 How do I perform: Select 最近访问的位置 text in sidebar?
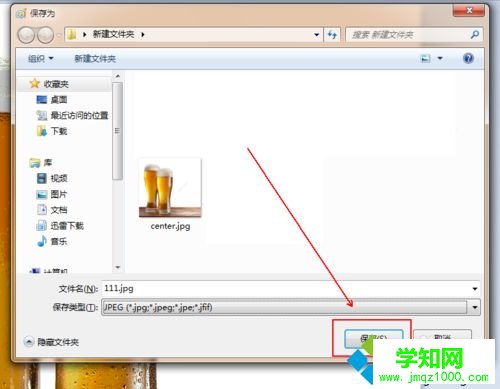(79, 115)
